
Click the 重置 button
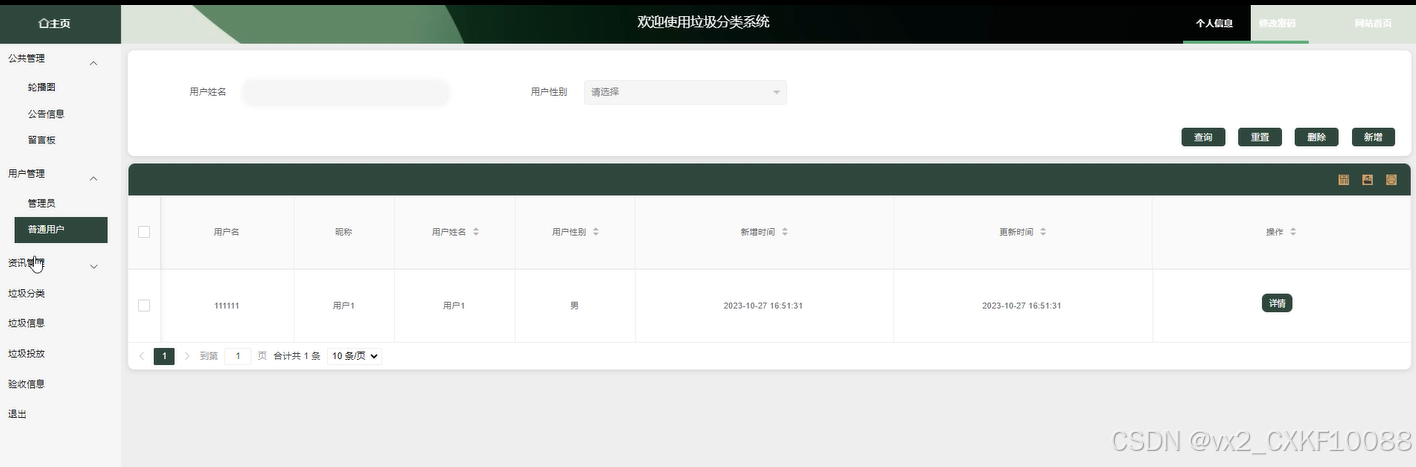[x=1260, y=137]
